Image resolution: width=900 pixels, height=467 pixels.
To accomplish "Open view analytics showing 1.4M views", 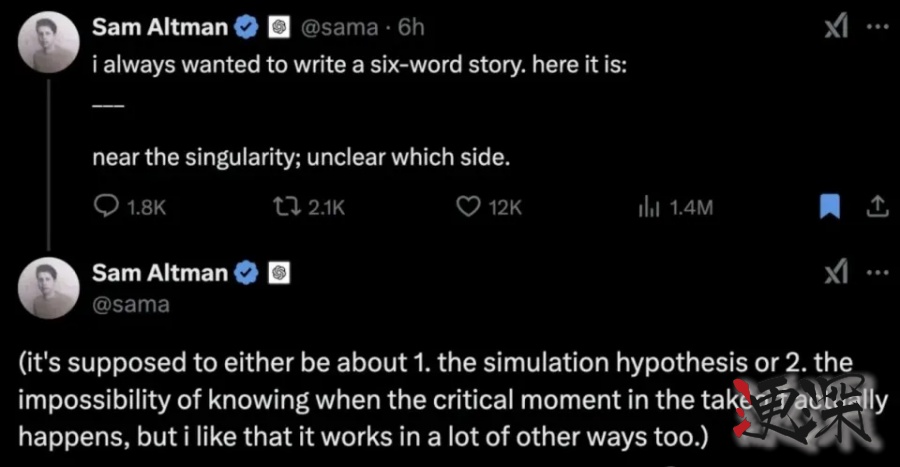I will [x=647, y=207].
